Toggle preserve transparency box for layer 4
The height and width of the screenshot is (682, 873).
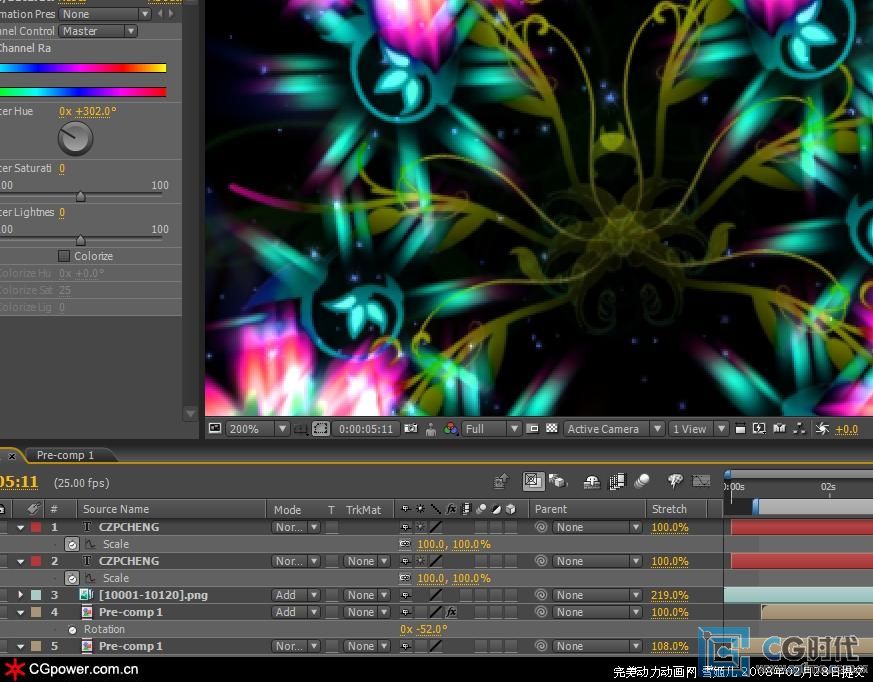click(x=332, y=612)
